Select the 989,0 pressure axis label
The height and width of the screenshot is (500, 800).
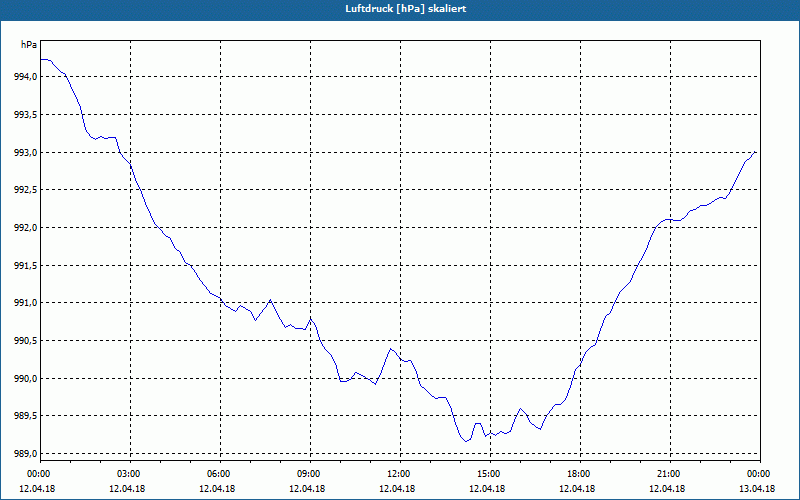click(24, 454)
